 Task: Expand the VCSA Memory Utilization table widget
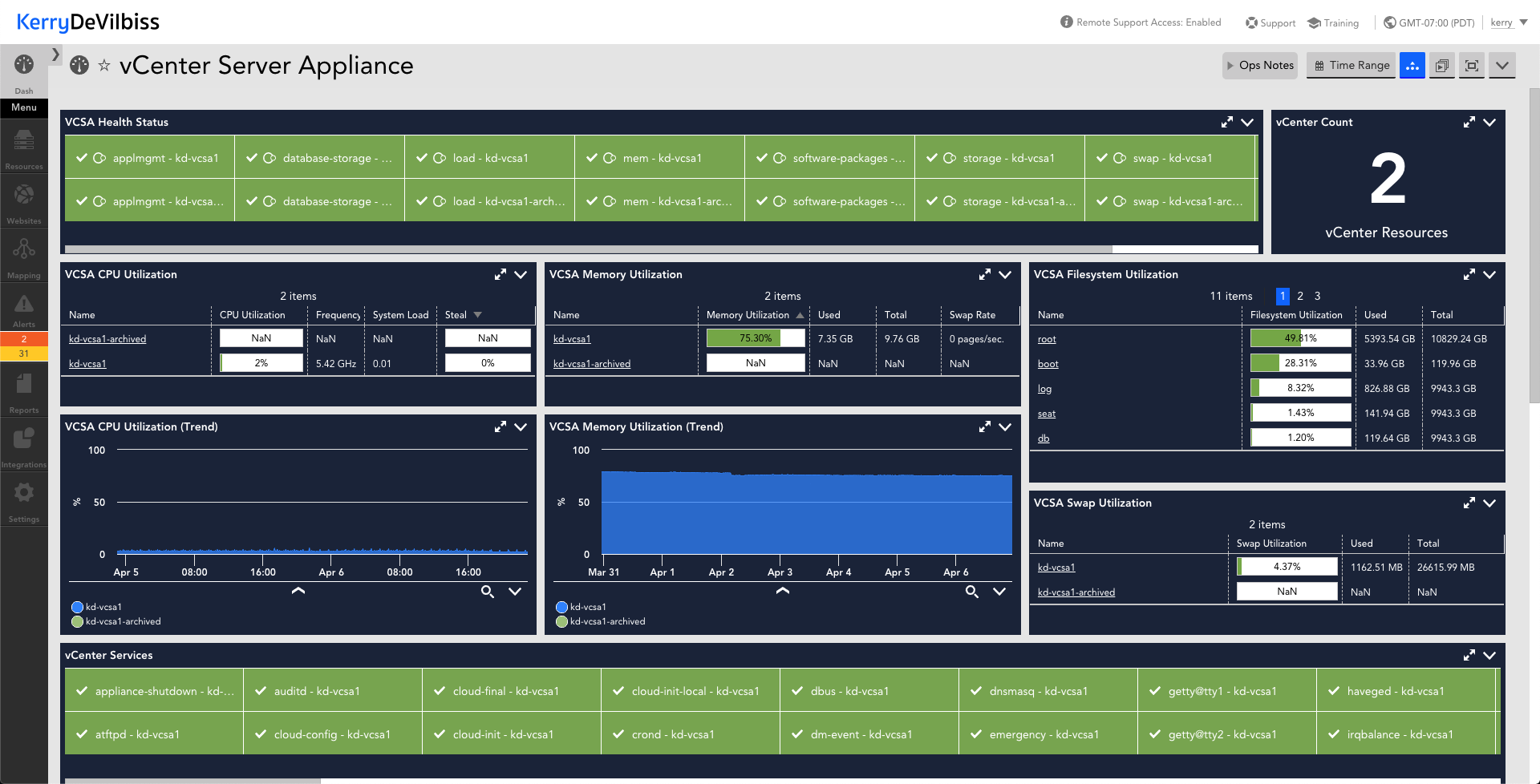tap(985, 274)
